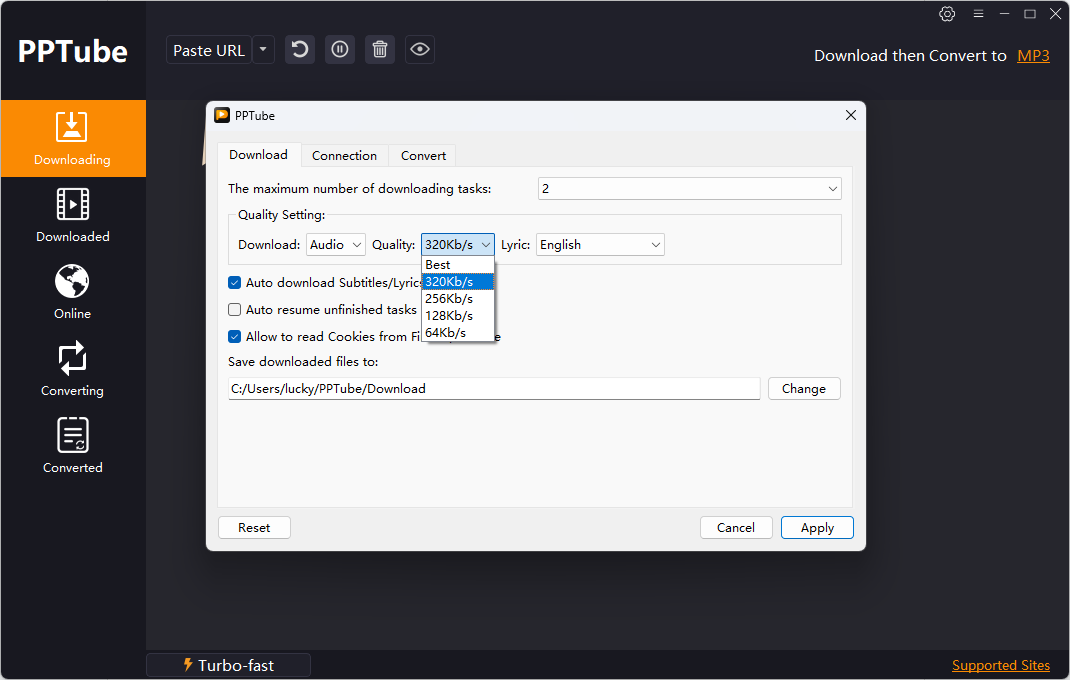Toggle the eye private mode icon
This screenshot has width=1070, height=680.
pyautogui.click(x=420, y=50)
